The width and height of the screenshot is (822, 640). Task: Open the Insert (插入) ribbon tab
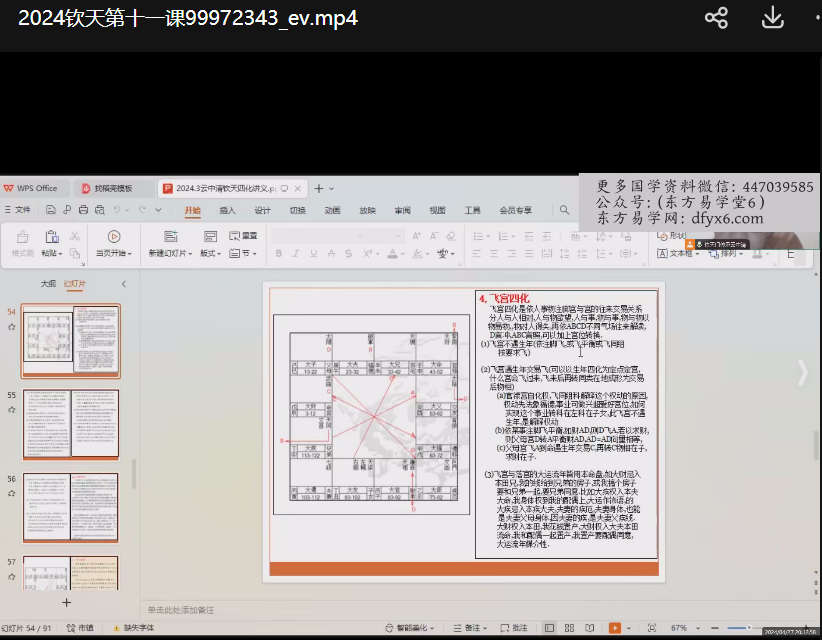(227, 211)
